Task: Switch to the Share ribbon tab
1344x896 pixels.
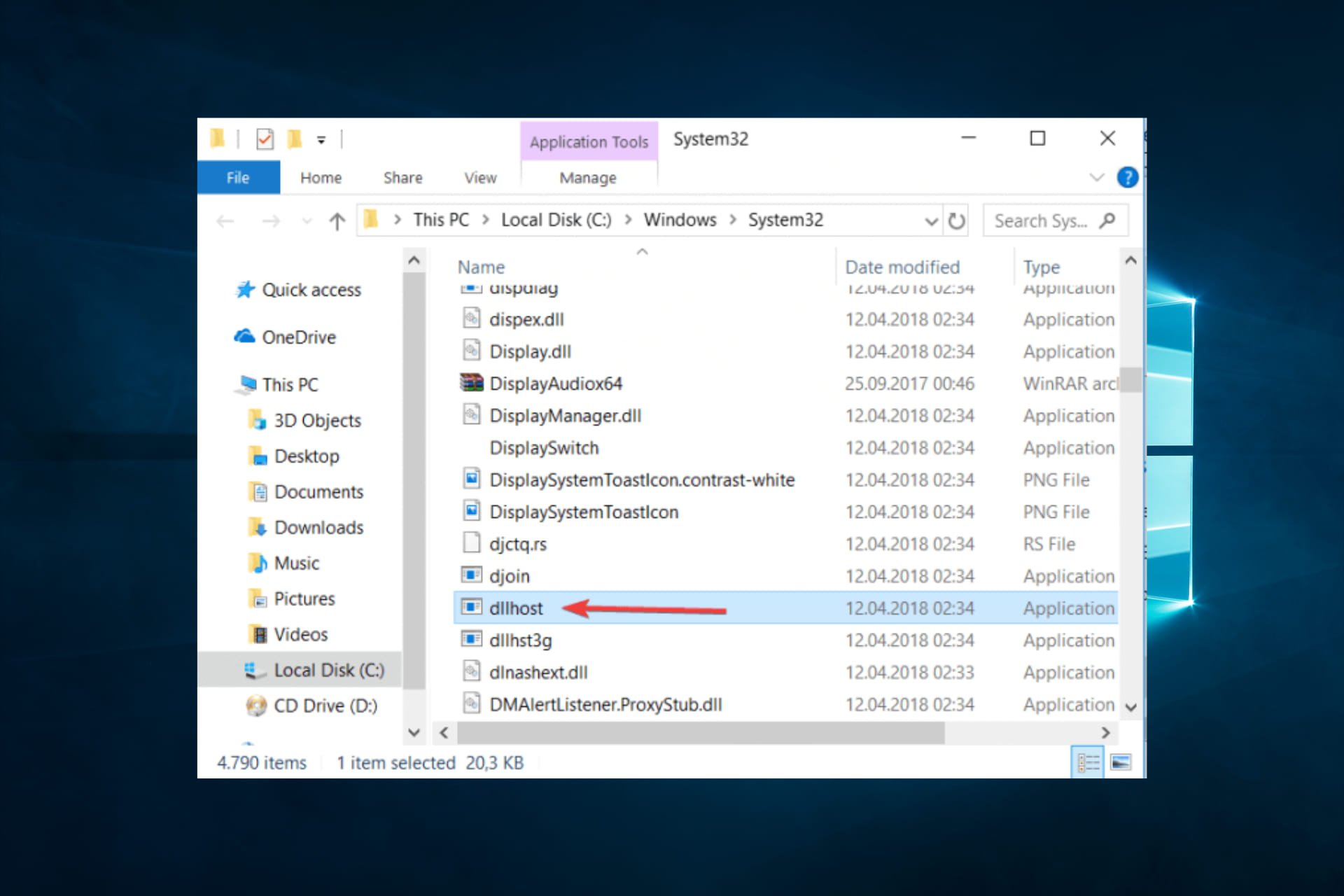Action: click(402, 178)
